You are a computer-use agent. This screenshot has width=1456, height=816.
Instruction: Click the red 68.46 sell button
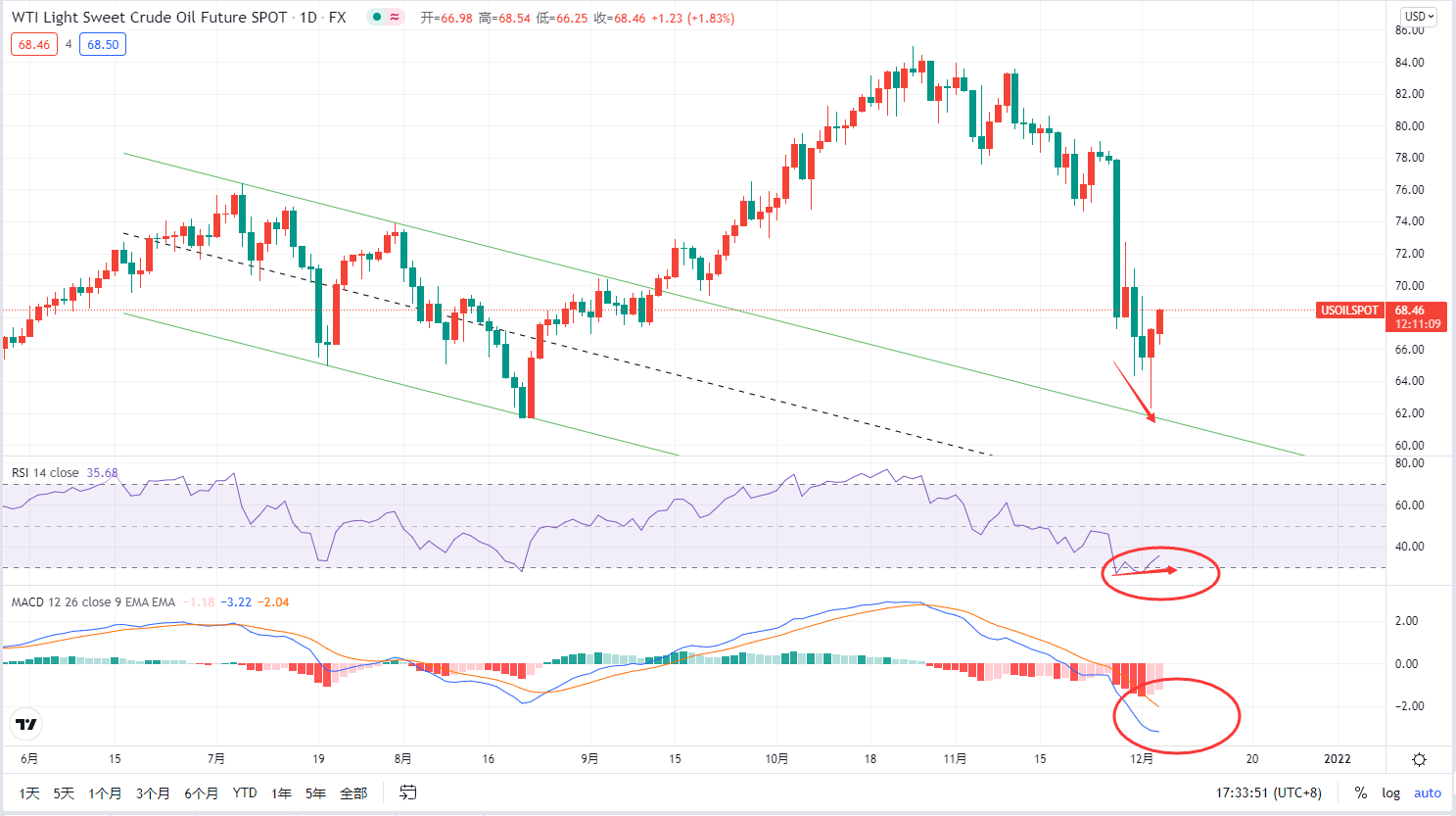tap(34, 44)
